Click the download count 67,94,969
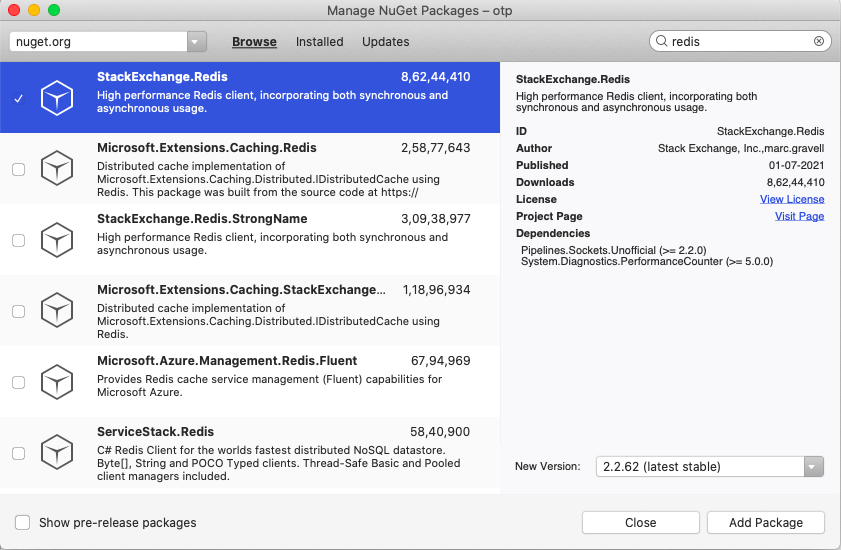 point(440,361)
